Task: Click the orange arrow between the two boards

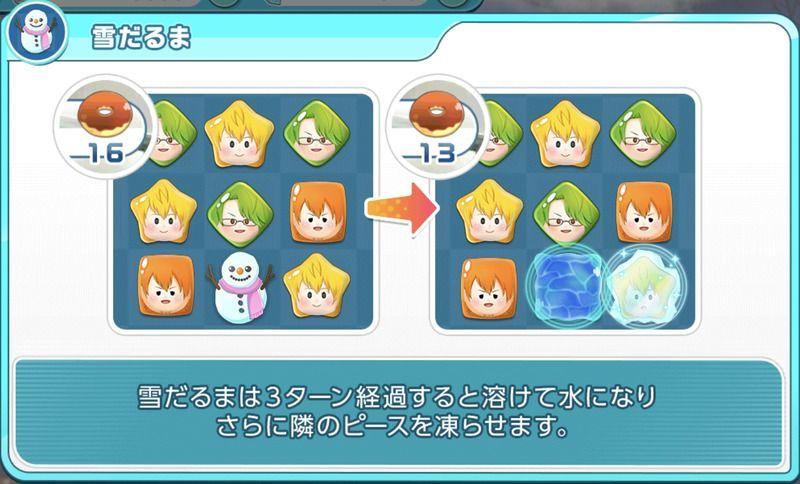Action: 403,208
